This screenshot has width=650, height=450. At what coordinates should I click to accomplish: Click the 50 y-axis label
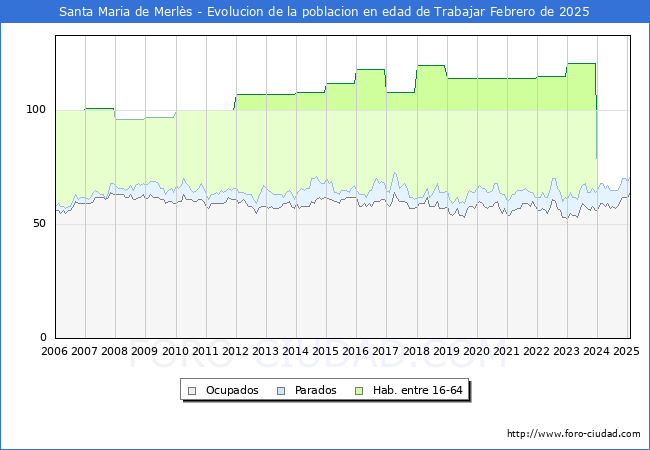pos(40,224)
